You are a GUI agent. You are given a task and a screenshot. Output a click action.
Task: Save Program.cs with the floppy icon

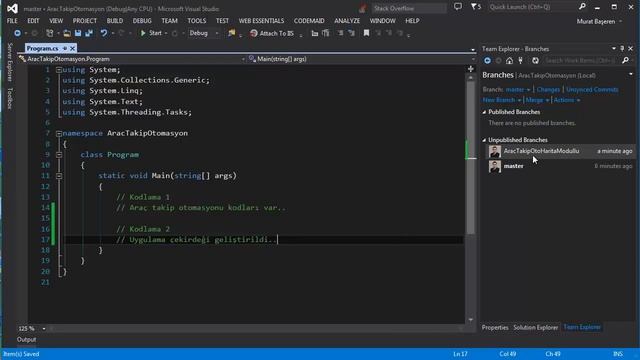click(78, 33)
